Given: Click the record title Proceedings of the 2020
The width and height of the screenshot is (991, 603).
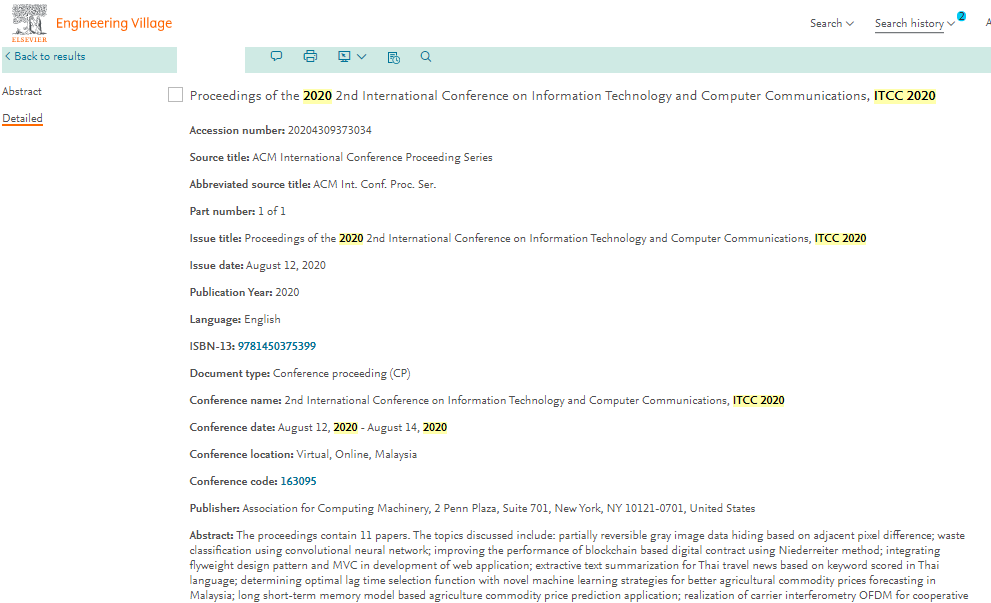Looking at the screenshot, I should pyautogui.click(x=562, y=95).
